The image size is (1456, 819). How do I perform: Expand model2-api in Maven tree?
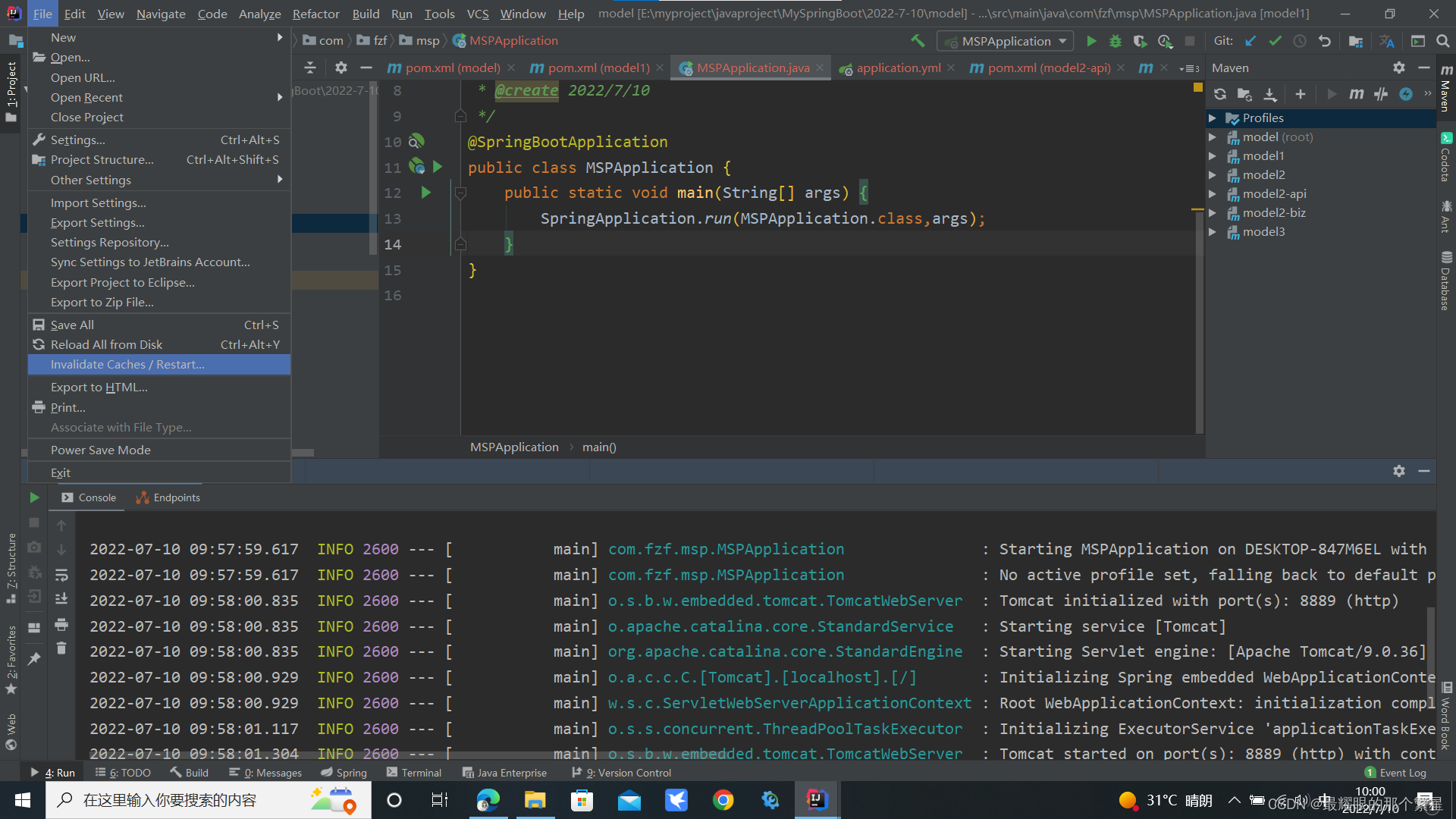coord(1212,194)
